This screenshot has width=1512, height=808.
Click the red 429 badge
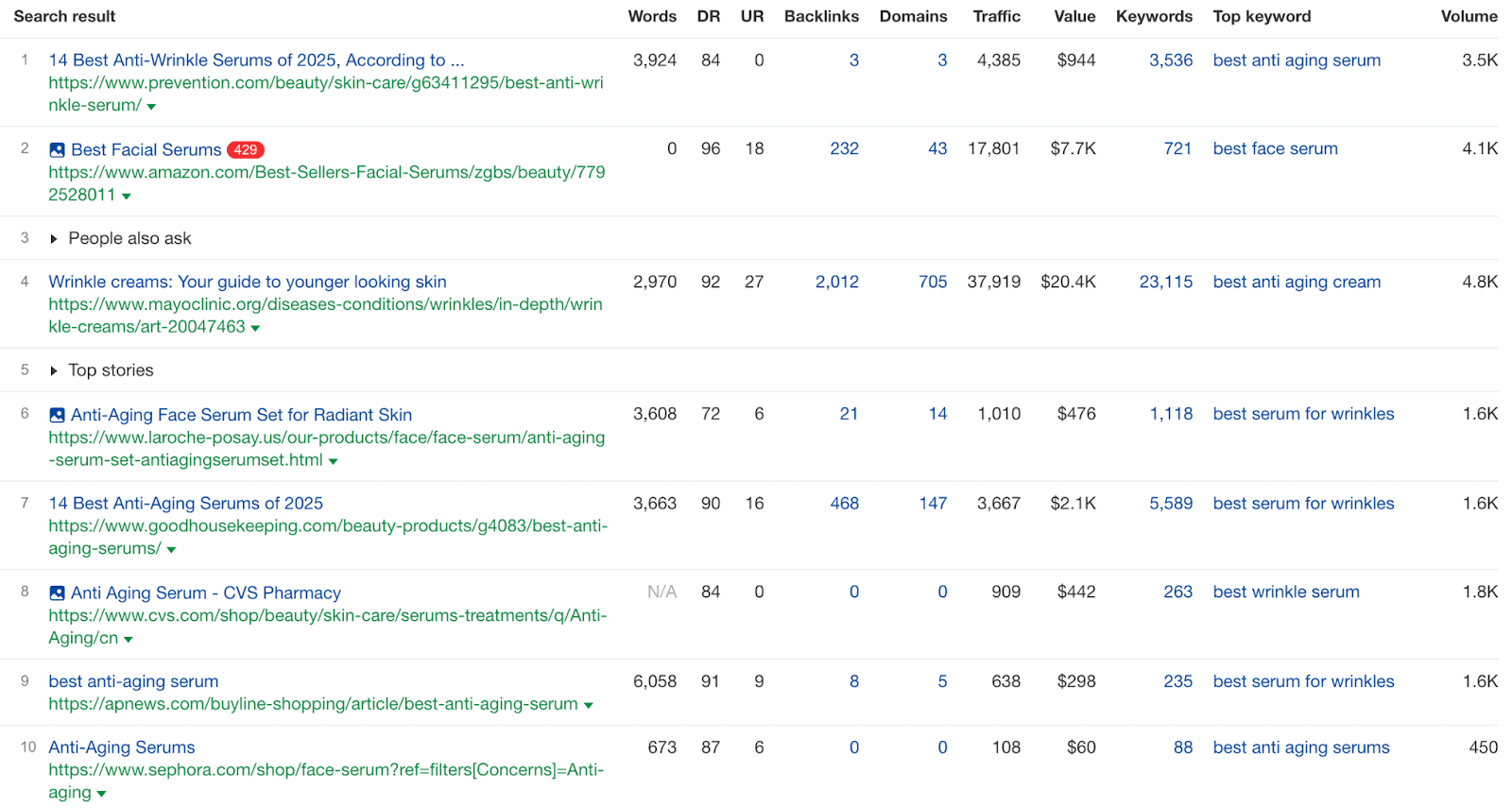click(x=246, y=150)
